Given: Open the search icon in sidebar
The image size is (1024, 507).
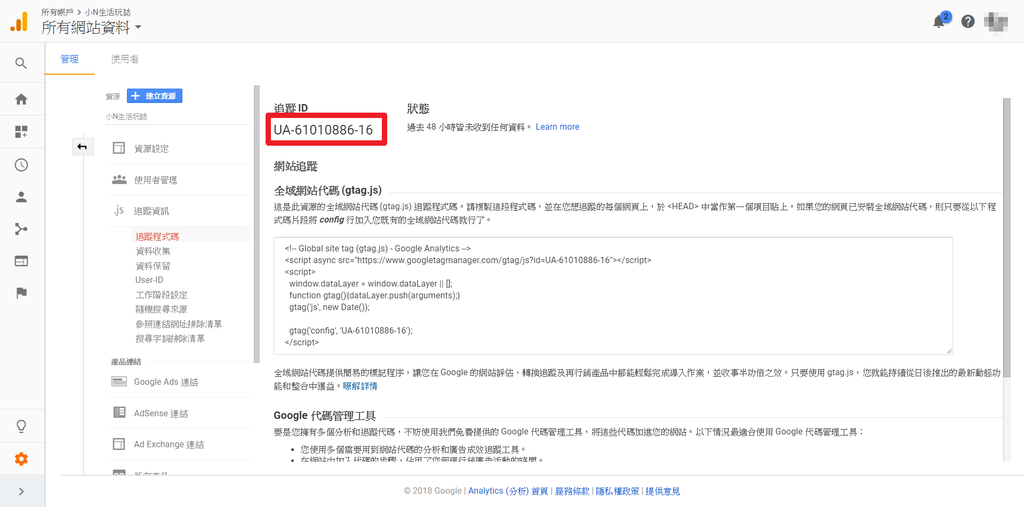Looking at the screenshot, I should point(22,63).
